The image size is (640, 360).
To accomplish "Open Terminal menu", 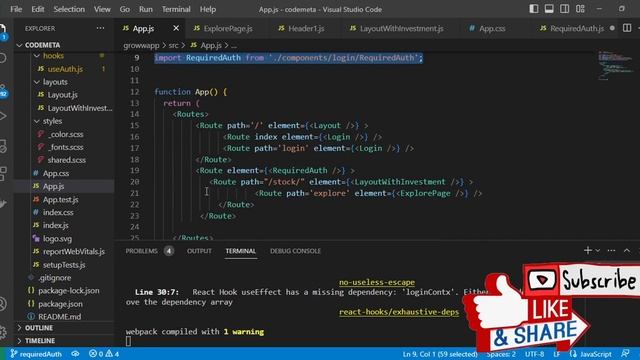I will (176, 9).
